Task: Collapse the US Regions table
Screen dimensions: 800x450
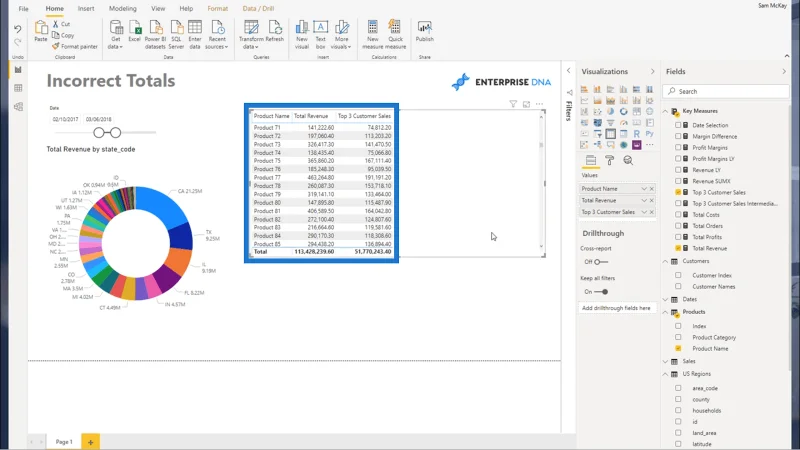Action: pos(665,374)
